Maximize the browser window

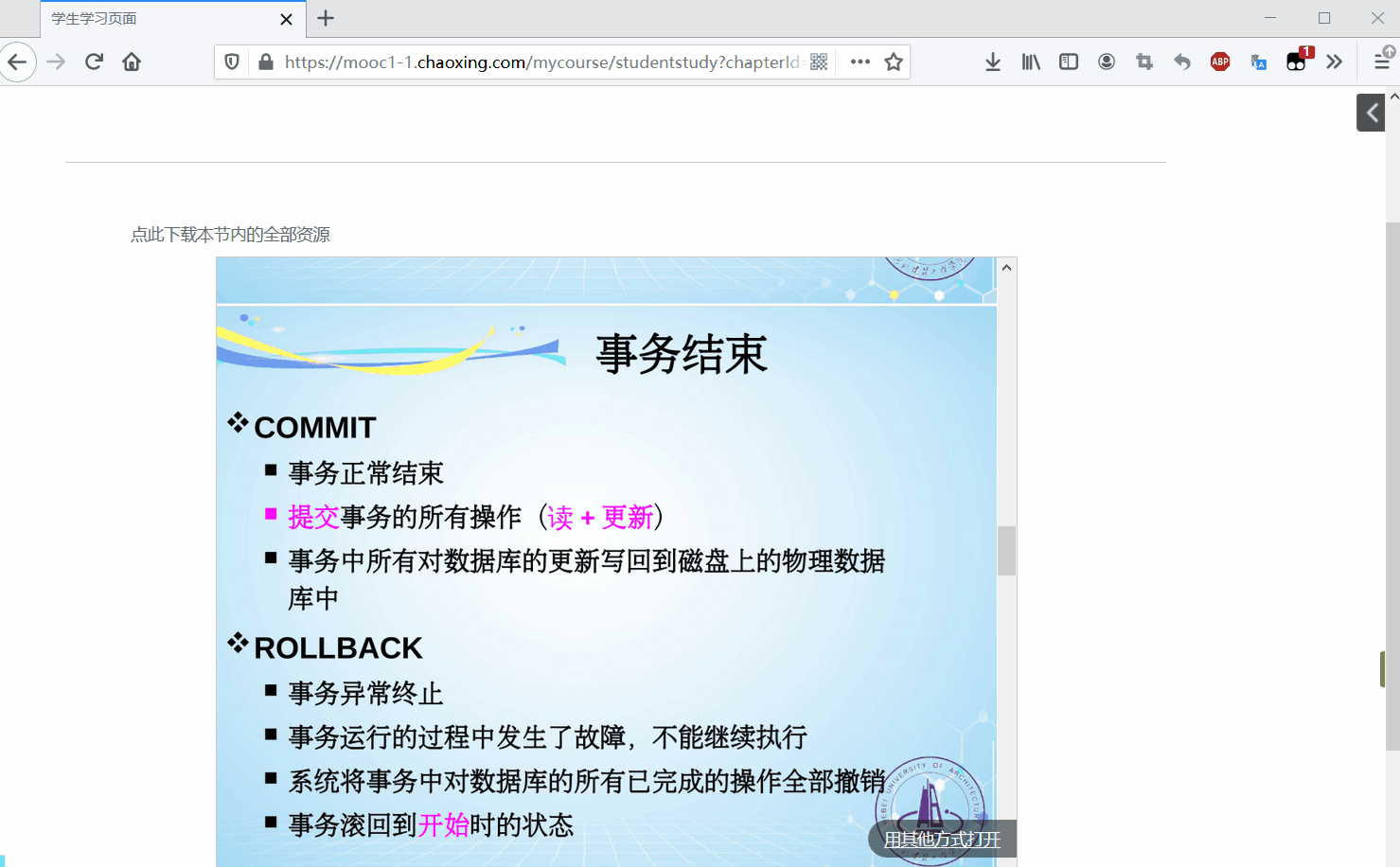coord(1324,18)
